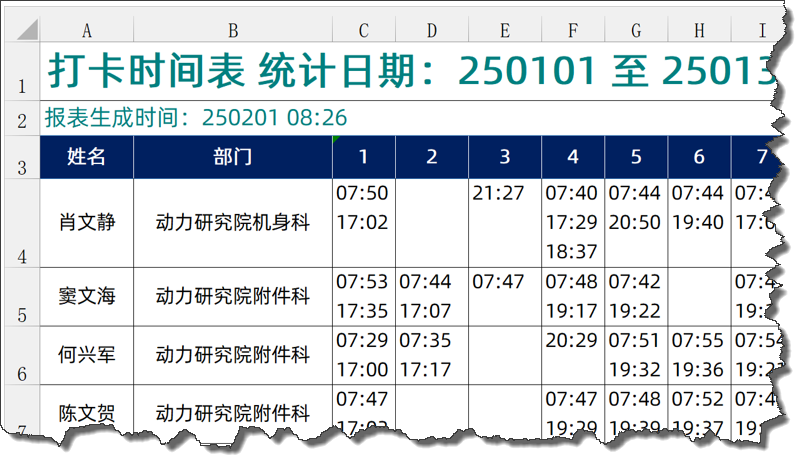
Task: Click the 部门 header cell
Action: click(232, 157)
